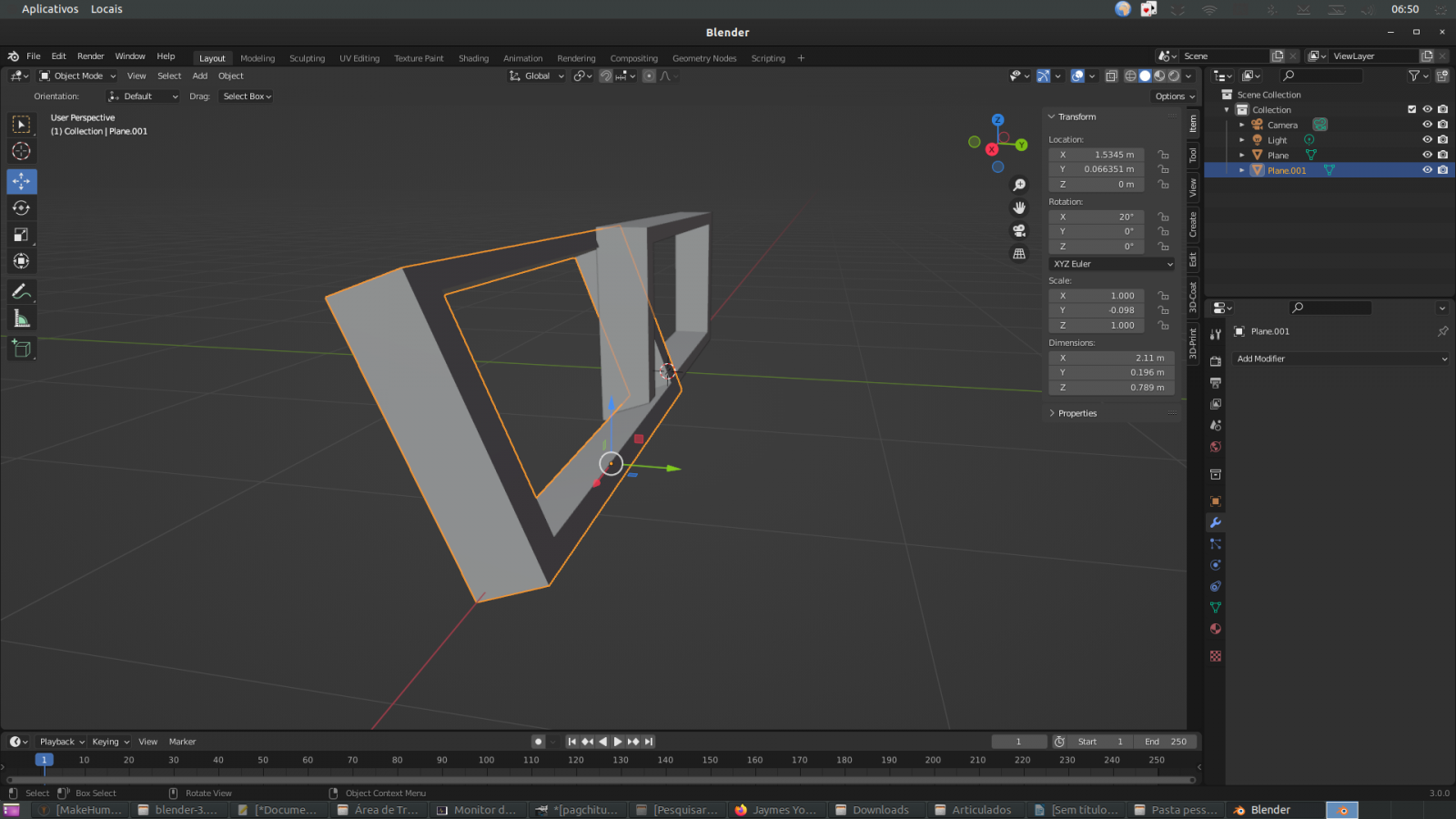
Task: Open the XYZ Euler rotation mode dropdown
Action: (x=1112, y=264)
